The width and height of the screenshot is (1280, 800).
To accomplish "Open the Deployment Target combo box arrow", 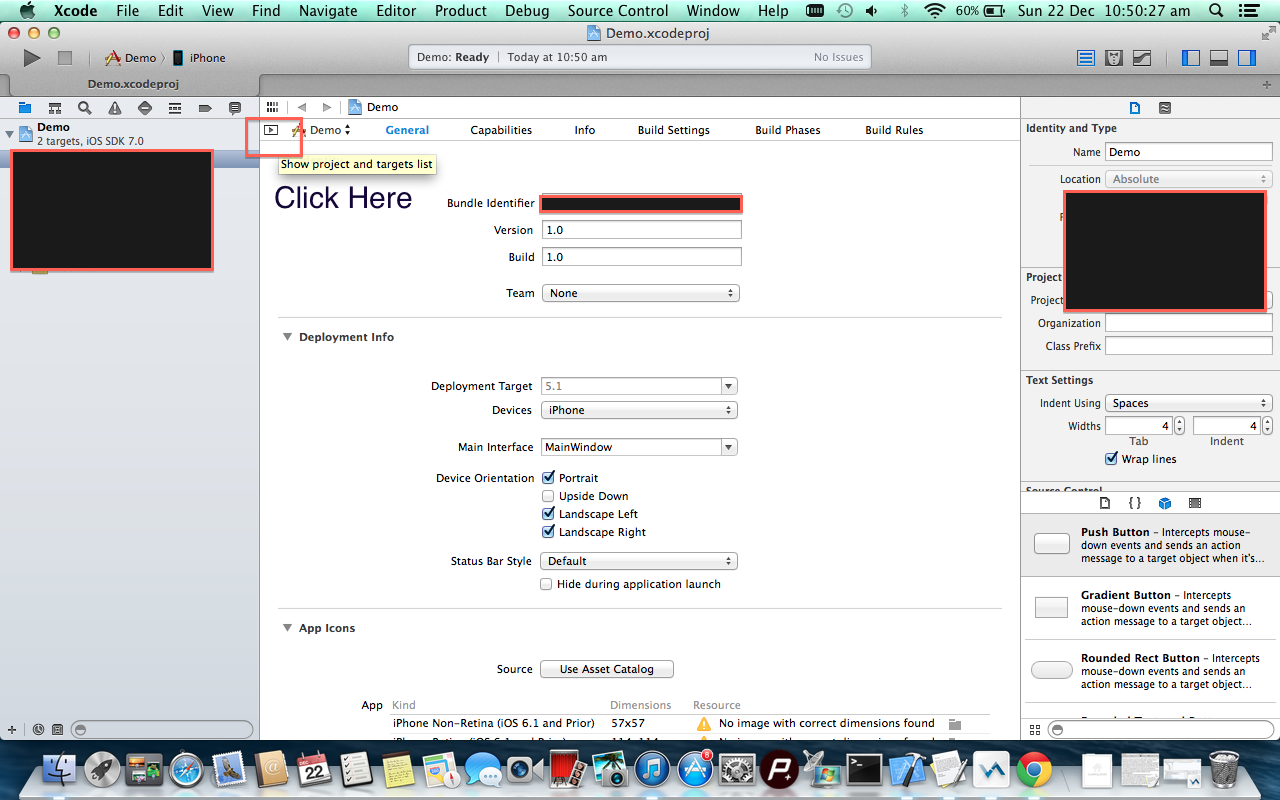I will coord(729,386).
